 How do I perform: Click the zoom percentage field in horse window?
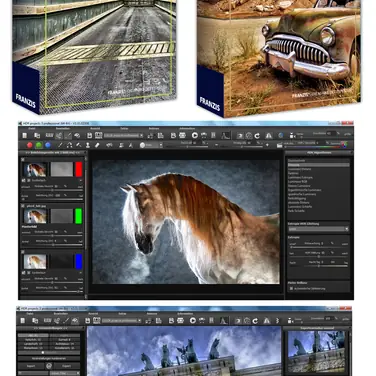(x=331, y=133)
